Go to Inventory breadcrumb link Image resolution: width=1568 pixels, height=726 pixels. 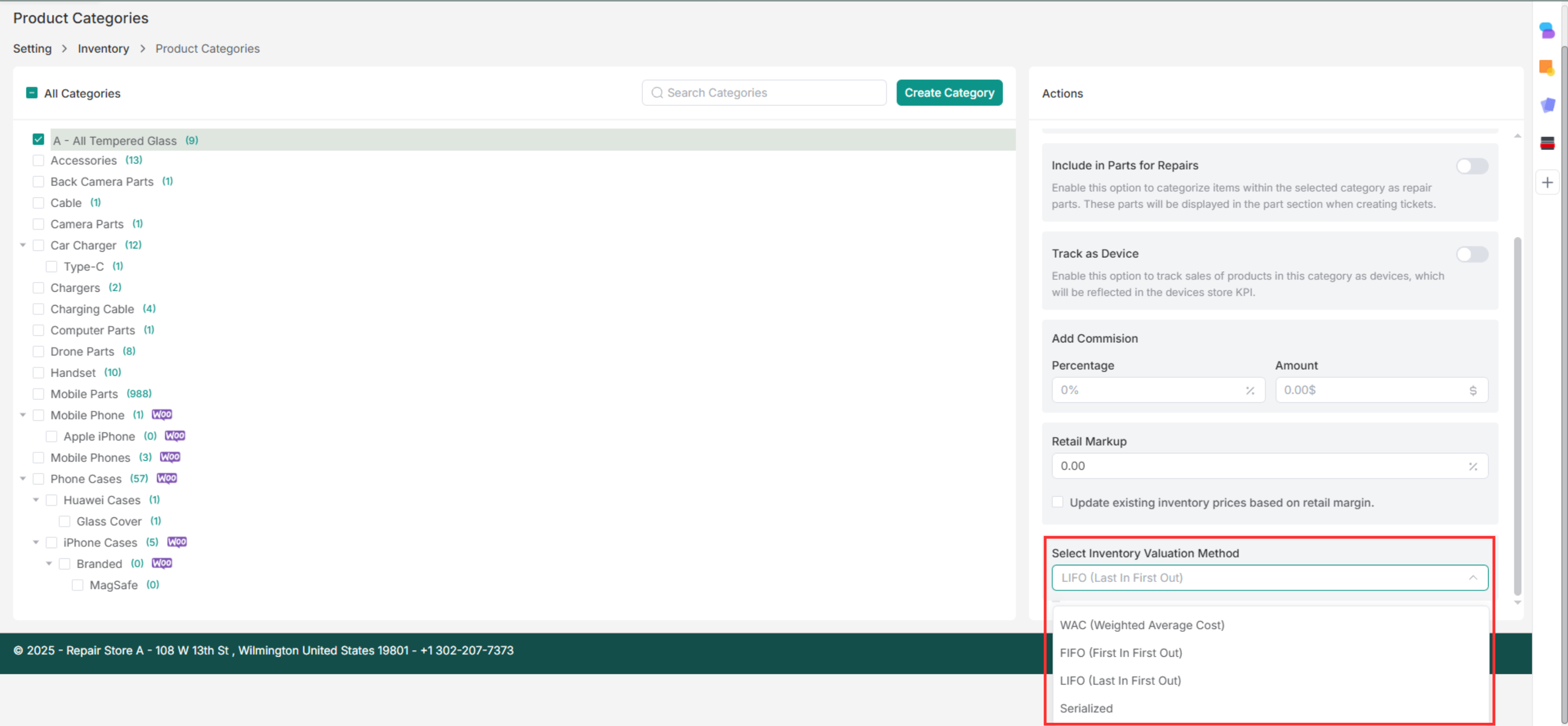104,48
